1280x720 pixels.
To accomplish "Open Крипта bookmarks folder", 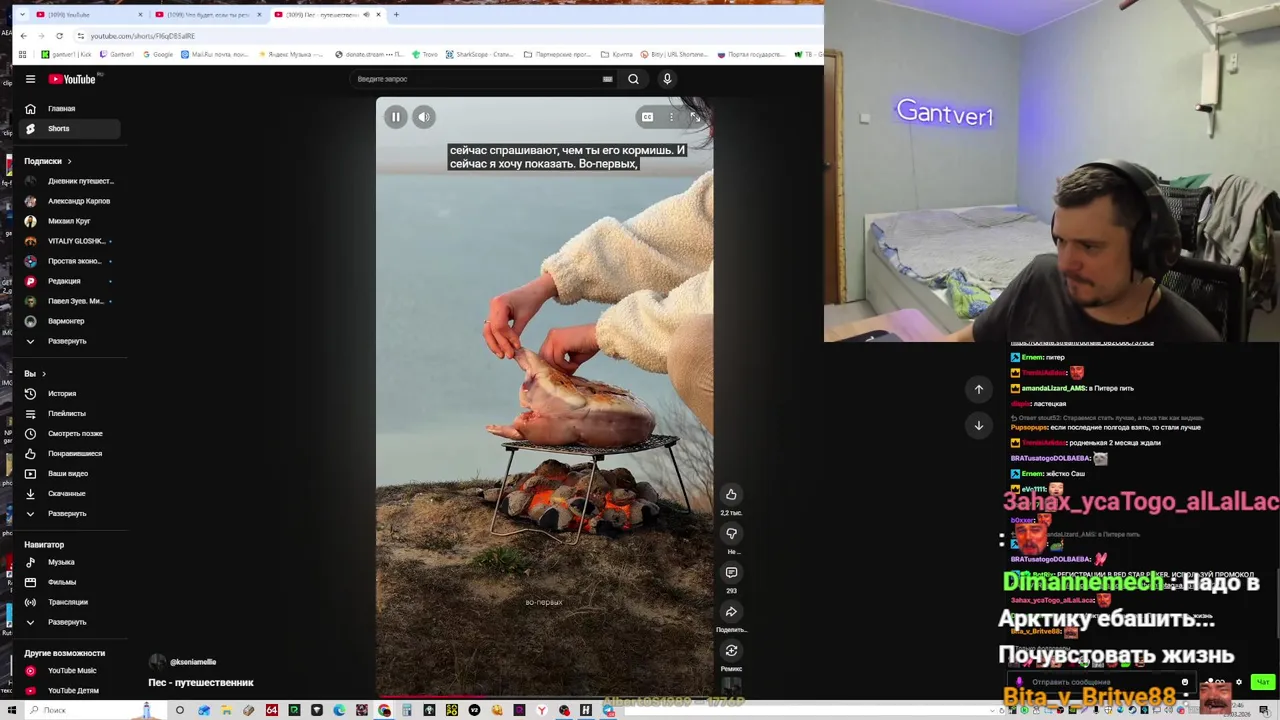I will pyautogui.click(x=617, y=54).
